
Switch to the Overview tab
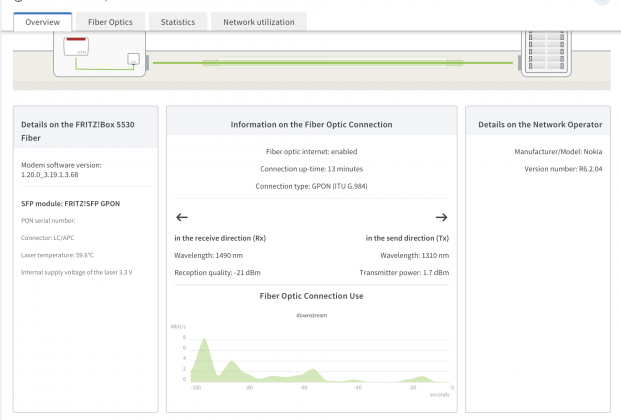pos(42,21)
